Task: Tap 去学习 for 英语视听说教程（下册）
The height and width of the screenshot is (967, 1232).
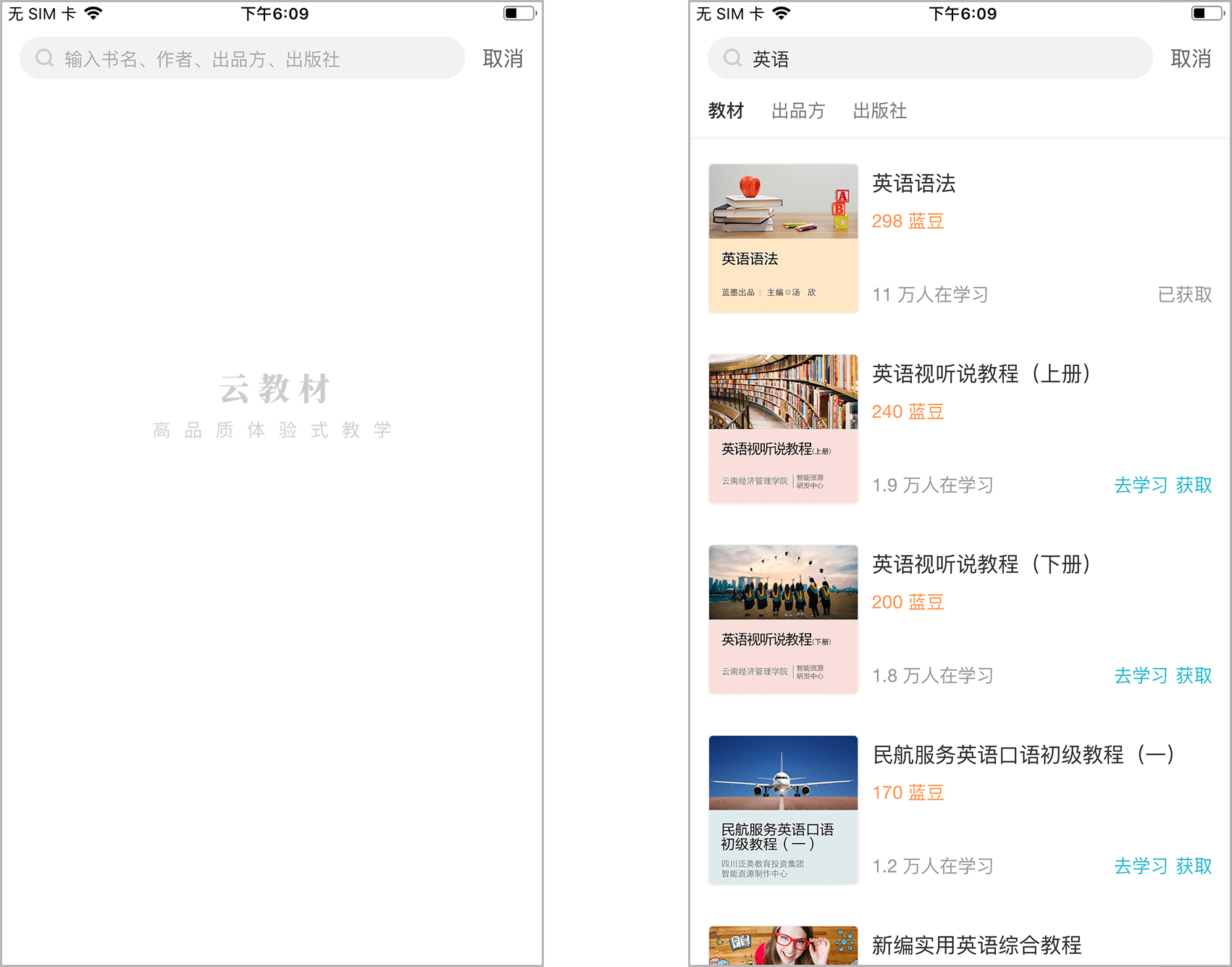Action: (x=1141, y=676)
